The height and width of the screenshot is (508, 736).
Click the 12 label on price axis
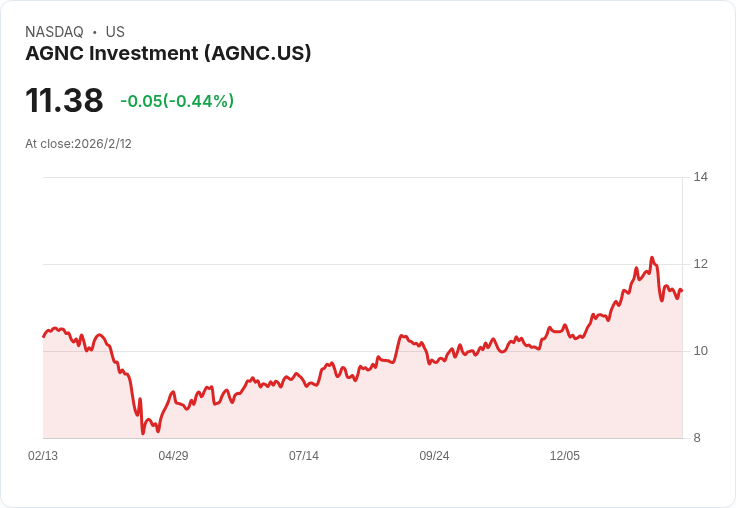(700, 264)
